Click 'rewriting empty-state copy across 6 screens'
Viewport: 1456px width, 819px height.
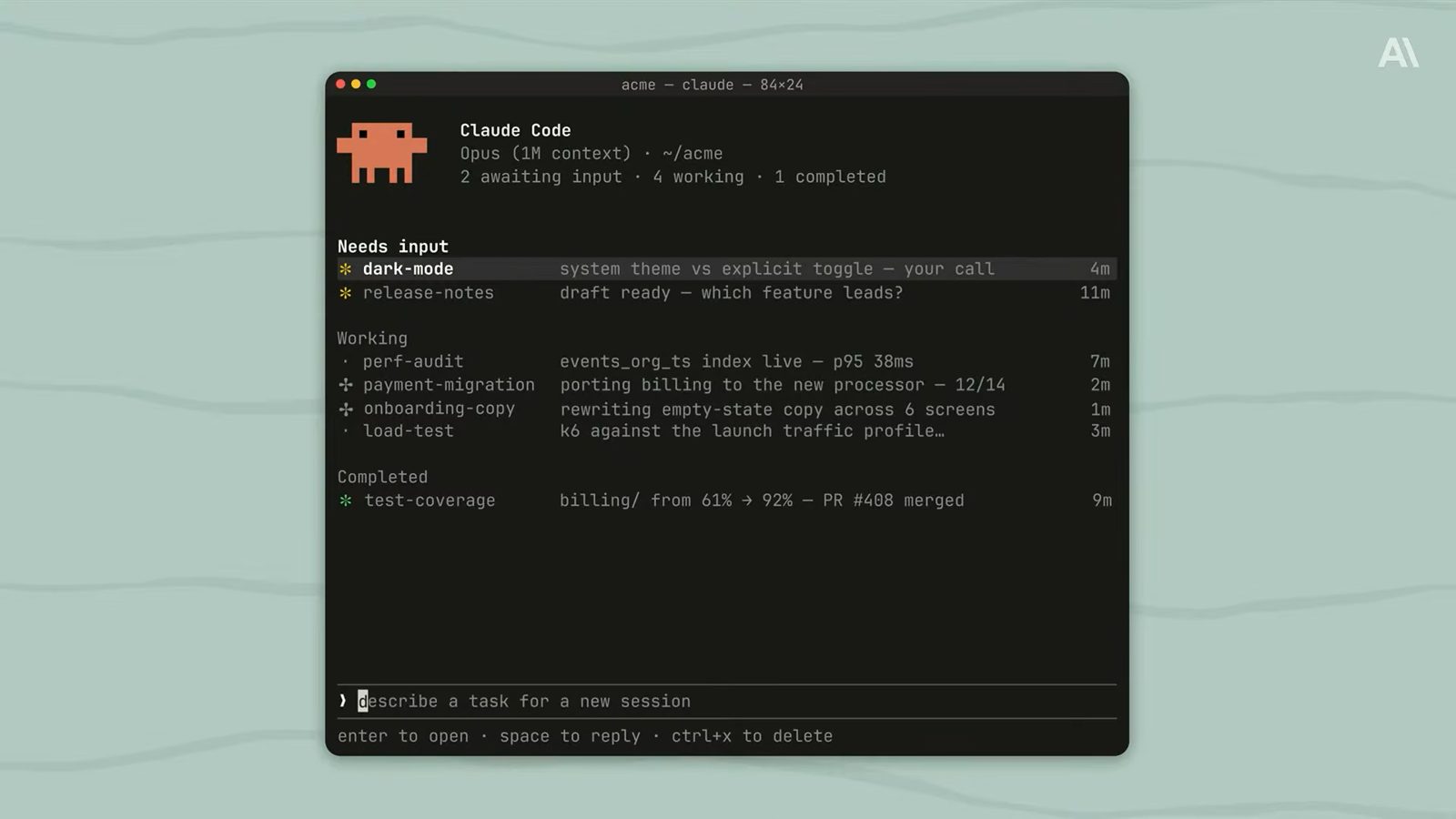click(x=777, y=409)
